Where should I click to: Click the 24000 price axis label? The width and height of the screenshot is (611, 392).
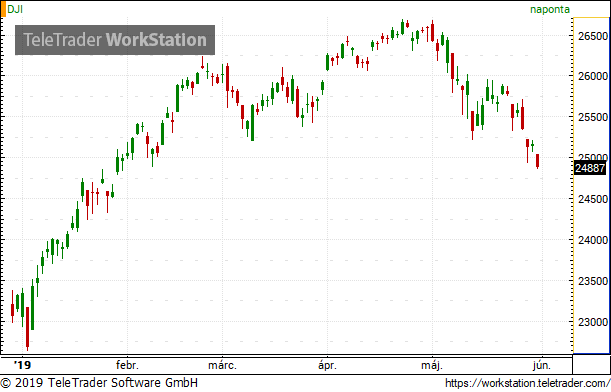click(x=593, y=240)
